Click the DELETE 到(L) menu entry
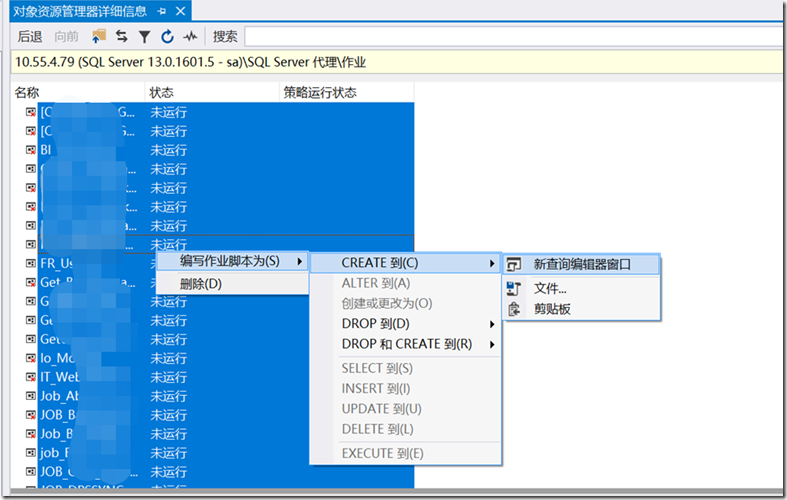Image resolution: width=787 pixels, height=500 pixels. tap(406, 430)
